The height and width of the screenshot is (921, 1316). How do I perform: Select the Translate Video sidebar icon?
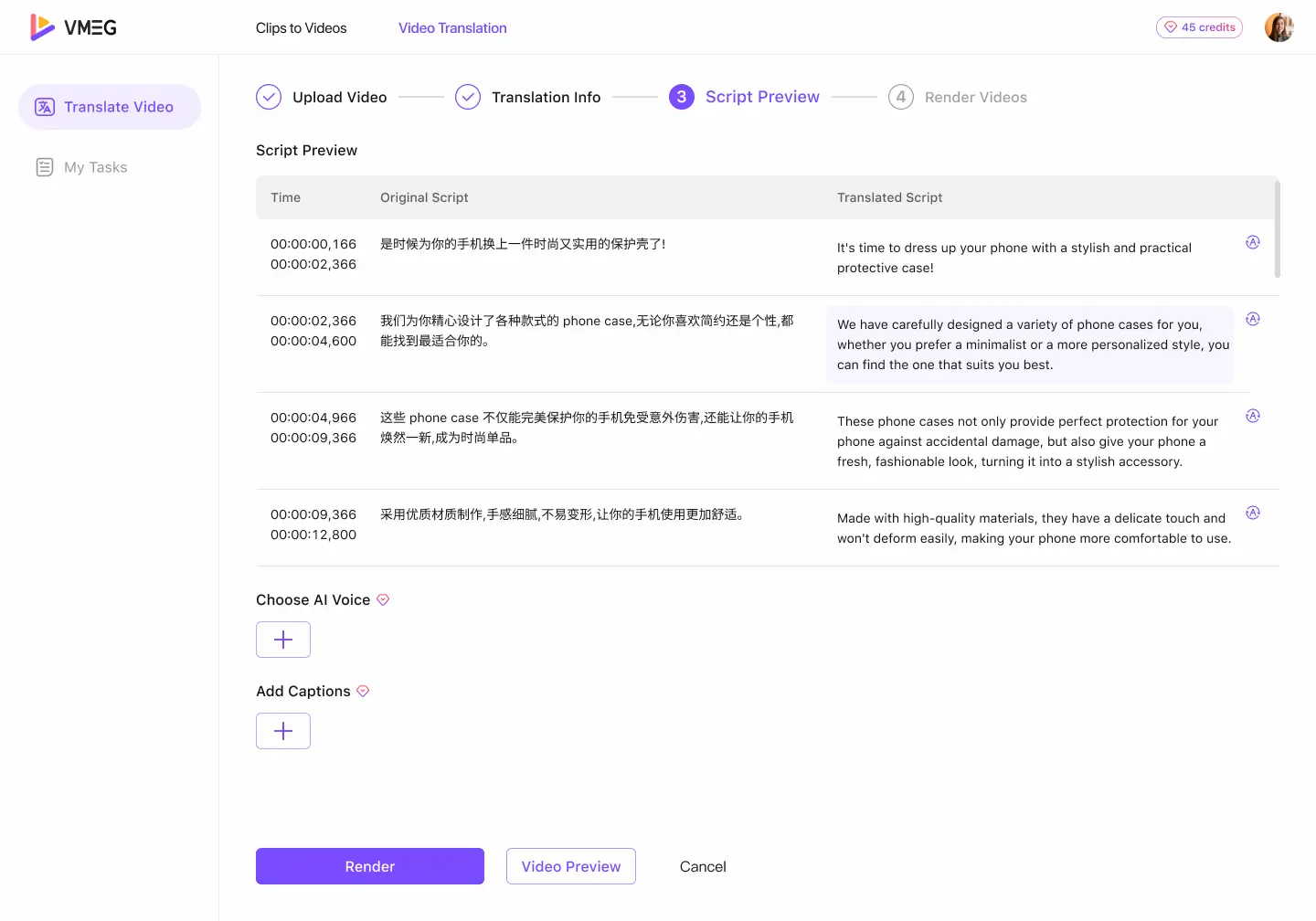point(45,107)
